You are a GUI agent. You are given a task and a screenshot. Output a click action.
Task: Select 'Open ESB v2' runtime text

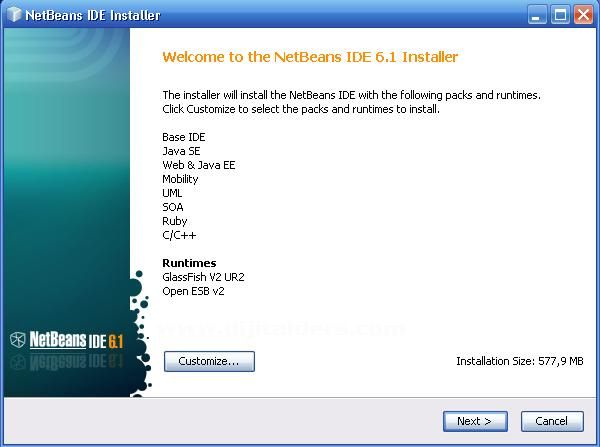tap(193, 291)
